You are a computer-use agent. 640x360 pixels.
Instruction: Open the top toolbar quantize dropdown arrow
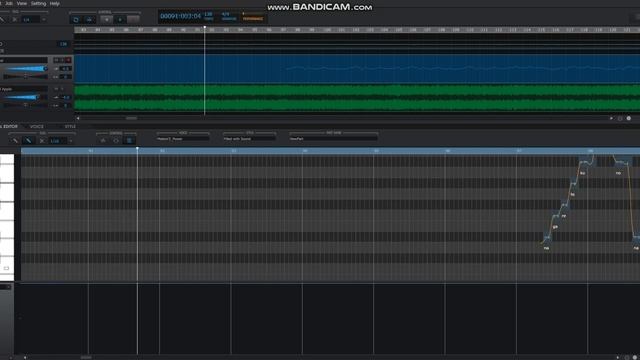[x=44, y=20]
